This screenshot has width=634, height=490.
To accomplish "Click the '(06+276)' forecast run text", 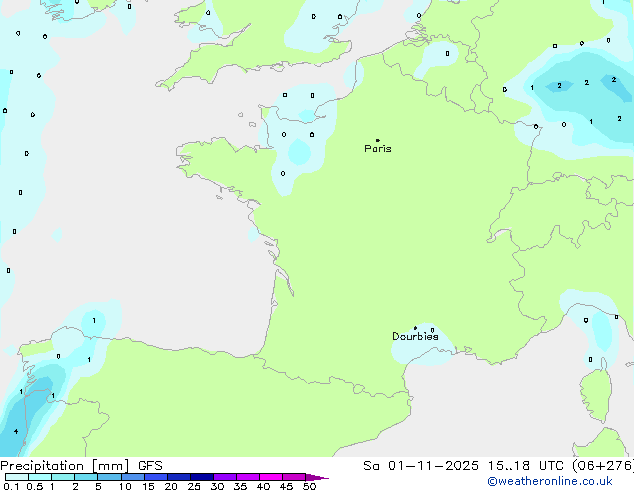I will tap(603, 466).
